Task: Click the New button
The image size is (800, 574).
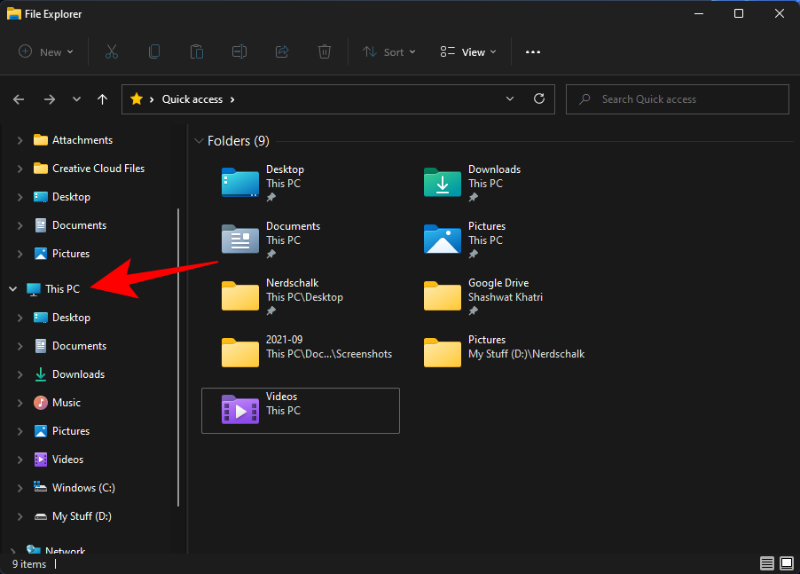Action: (x=45, y=52)
